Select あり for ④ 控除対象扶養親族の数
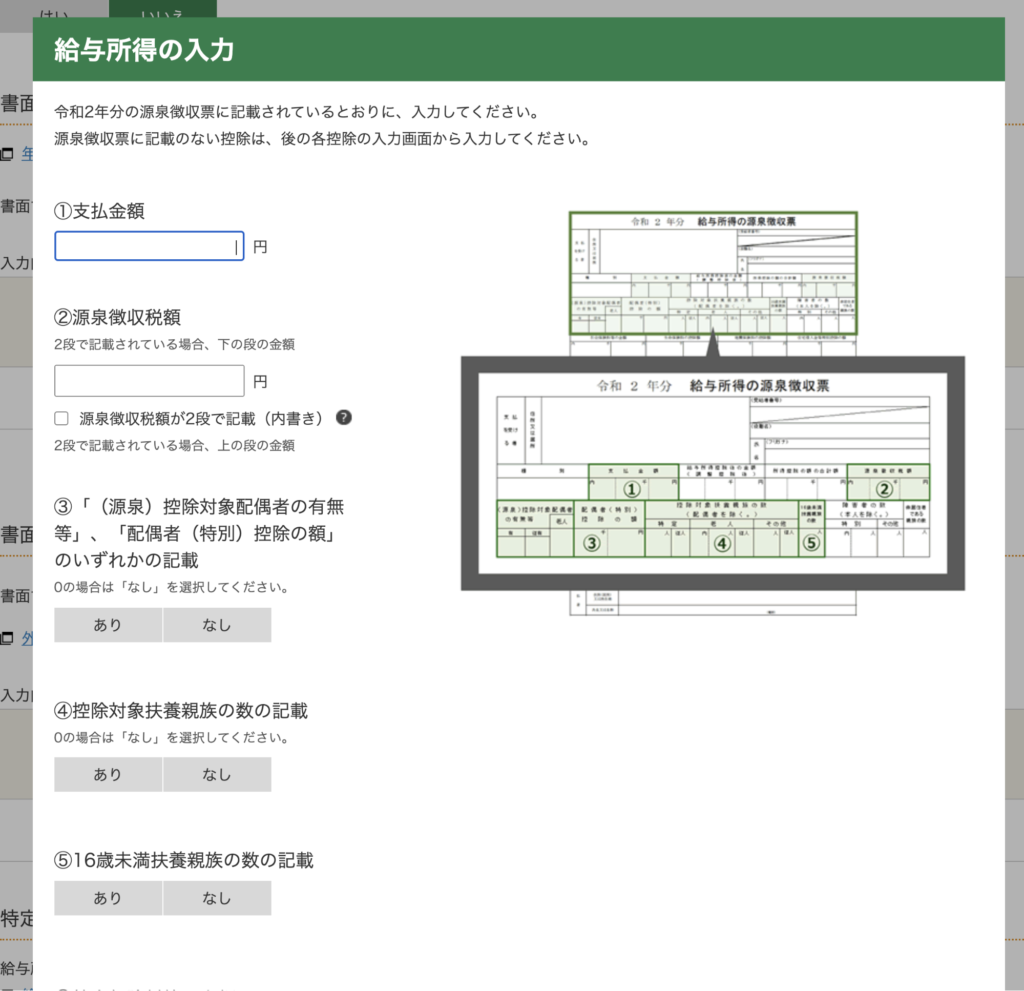The width and height of the screenshot is (1024, 991). click(x=108, y=774)
